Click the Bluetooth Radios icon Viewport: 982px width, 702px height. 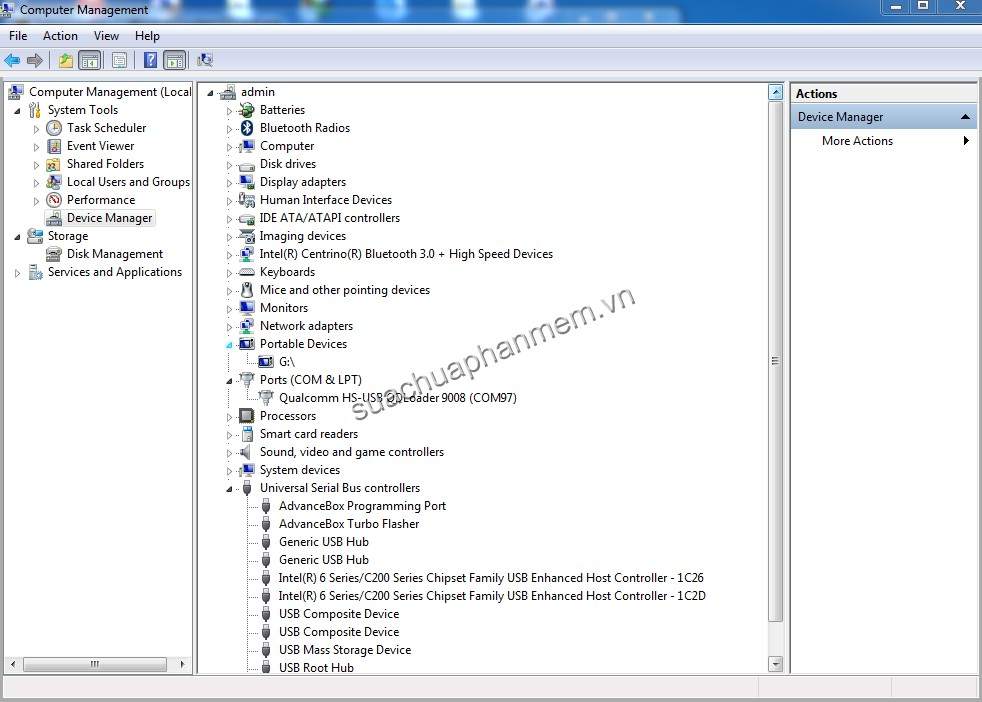(247, 128)
